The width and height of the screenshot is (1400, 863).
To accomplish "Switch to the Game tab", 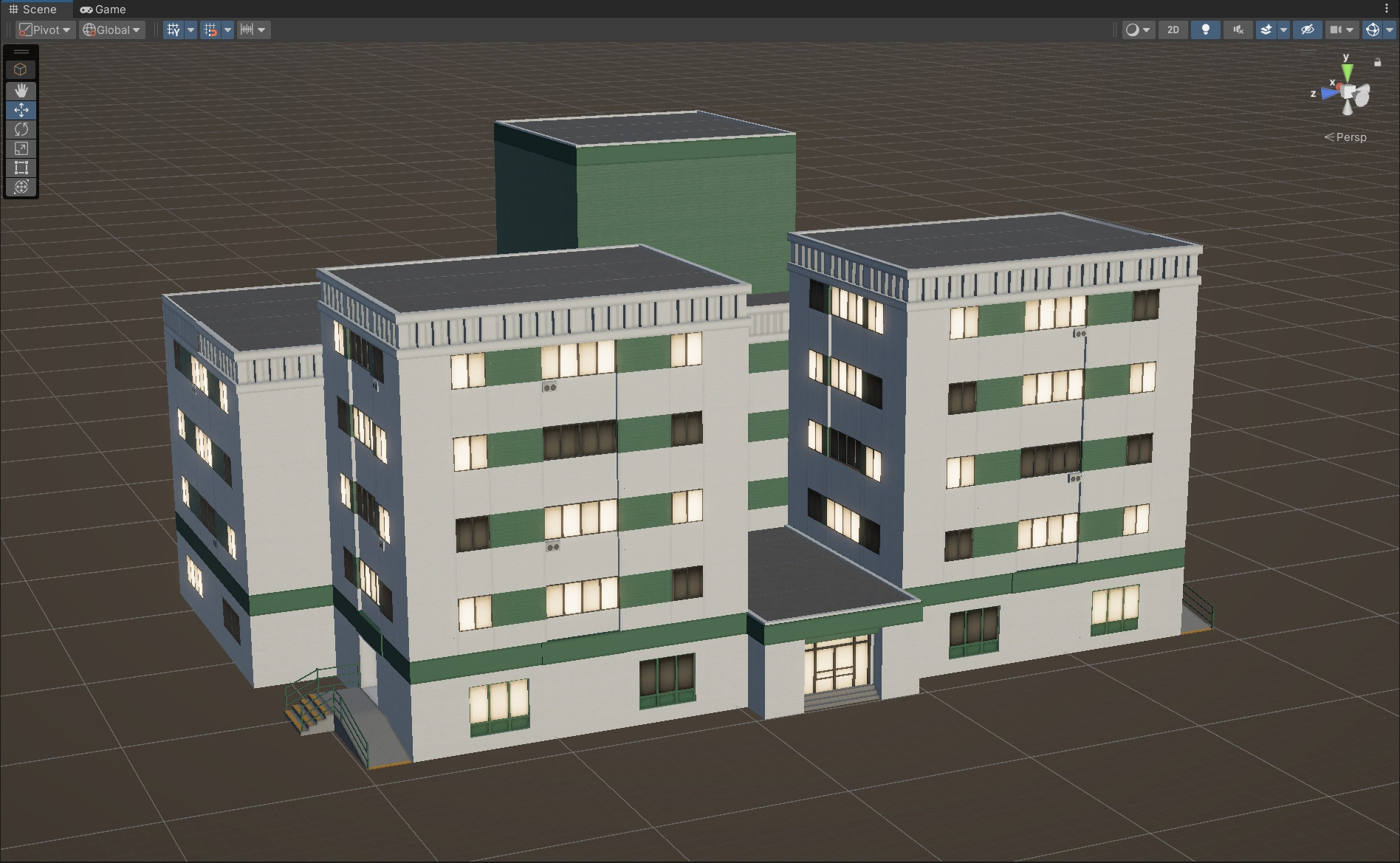I will tap(103, 9).
